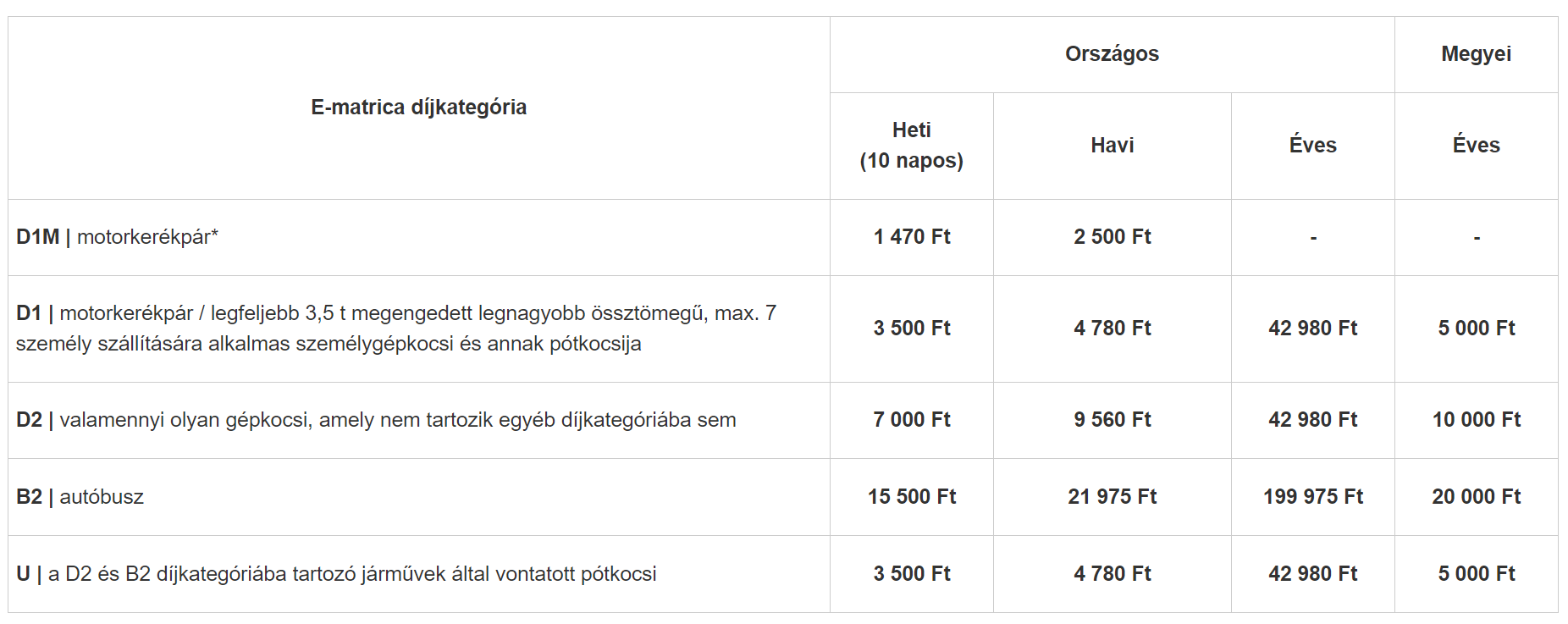Click the 1 470 Ft weekly price
The image size is (1568, 624).
pos(912,237)
